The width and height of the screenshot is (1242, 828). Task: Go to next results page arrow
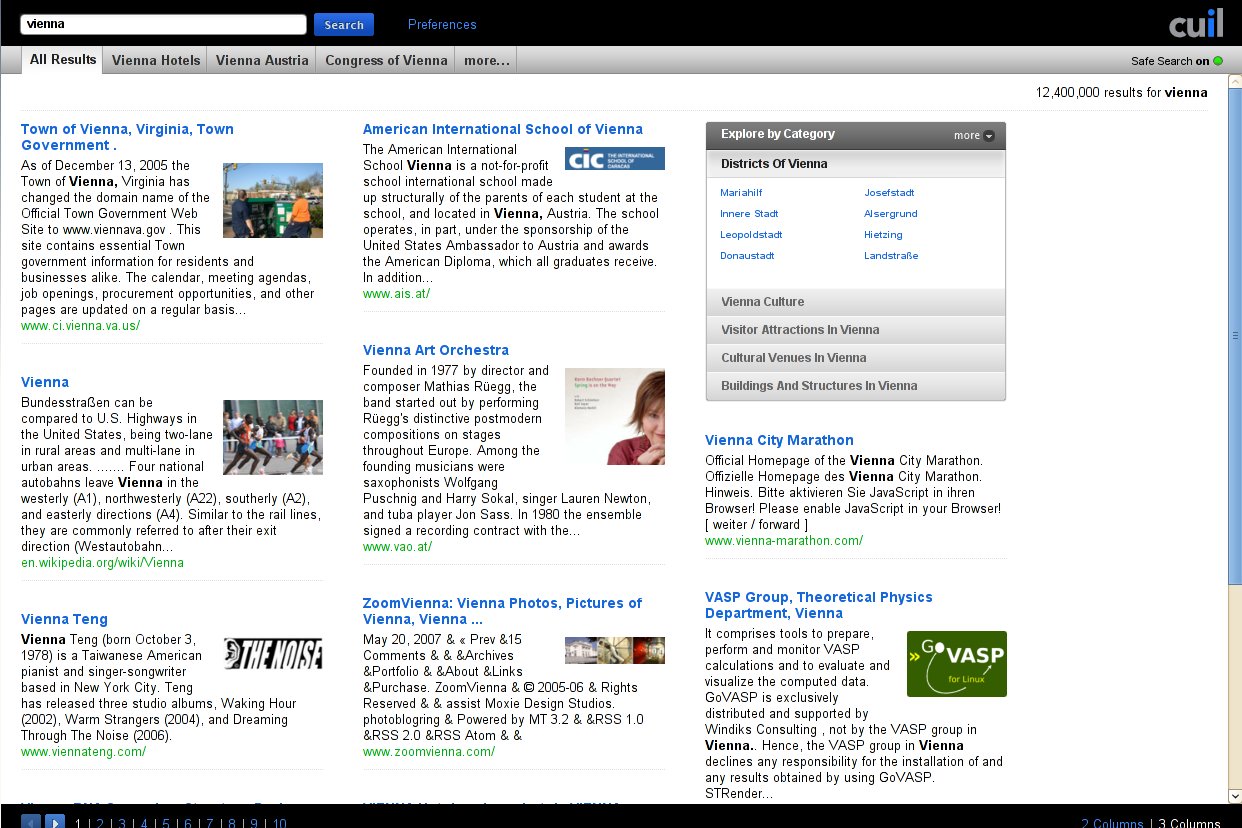click(x=55, y=822)
